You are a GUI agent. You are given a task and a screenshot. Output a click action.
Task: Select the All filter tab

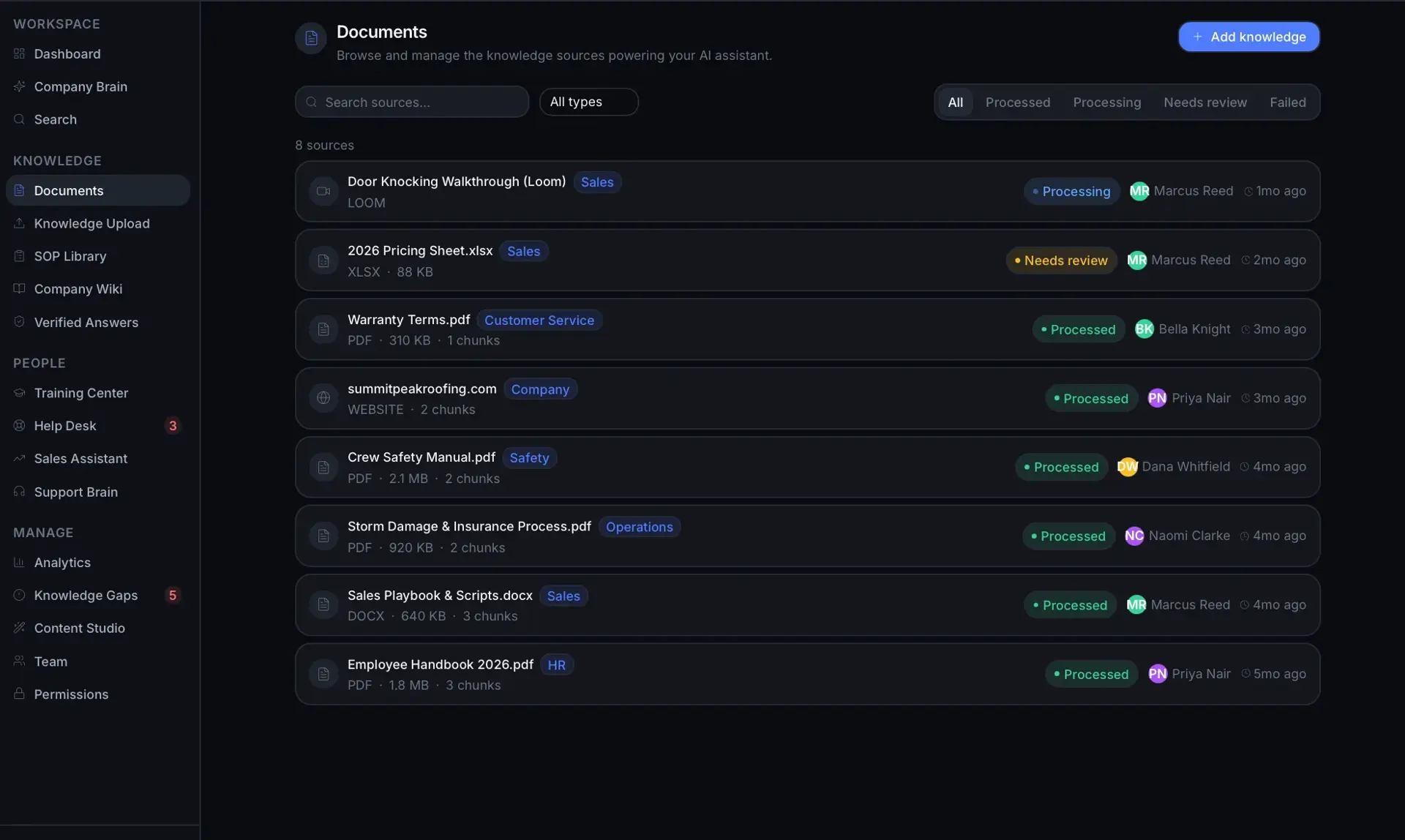(955, 102)
